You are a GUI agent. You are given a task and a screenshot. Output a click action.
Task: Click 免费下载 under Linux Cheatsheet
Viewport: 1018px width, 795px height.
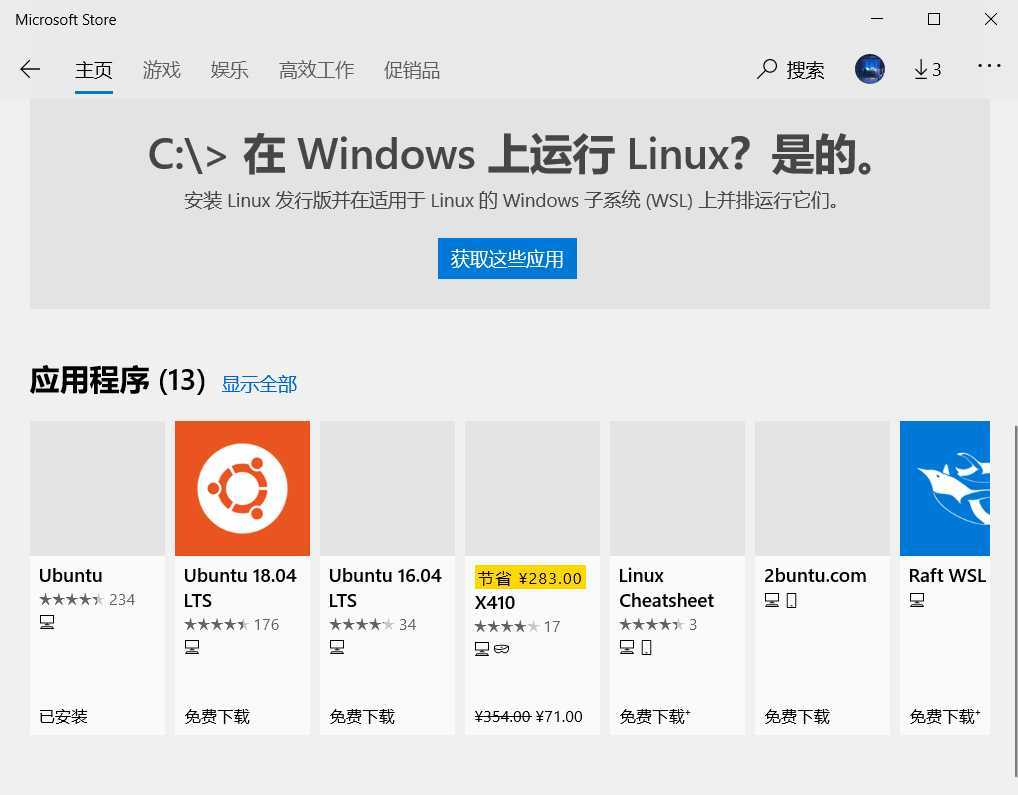tap(654, 716)
